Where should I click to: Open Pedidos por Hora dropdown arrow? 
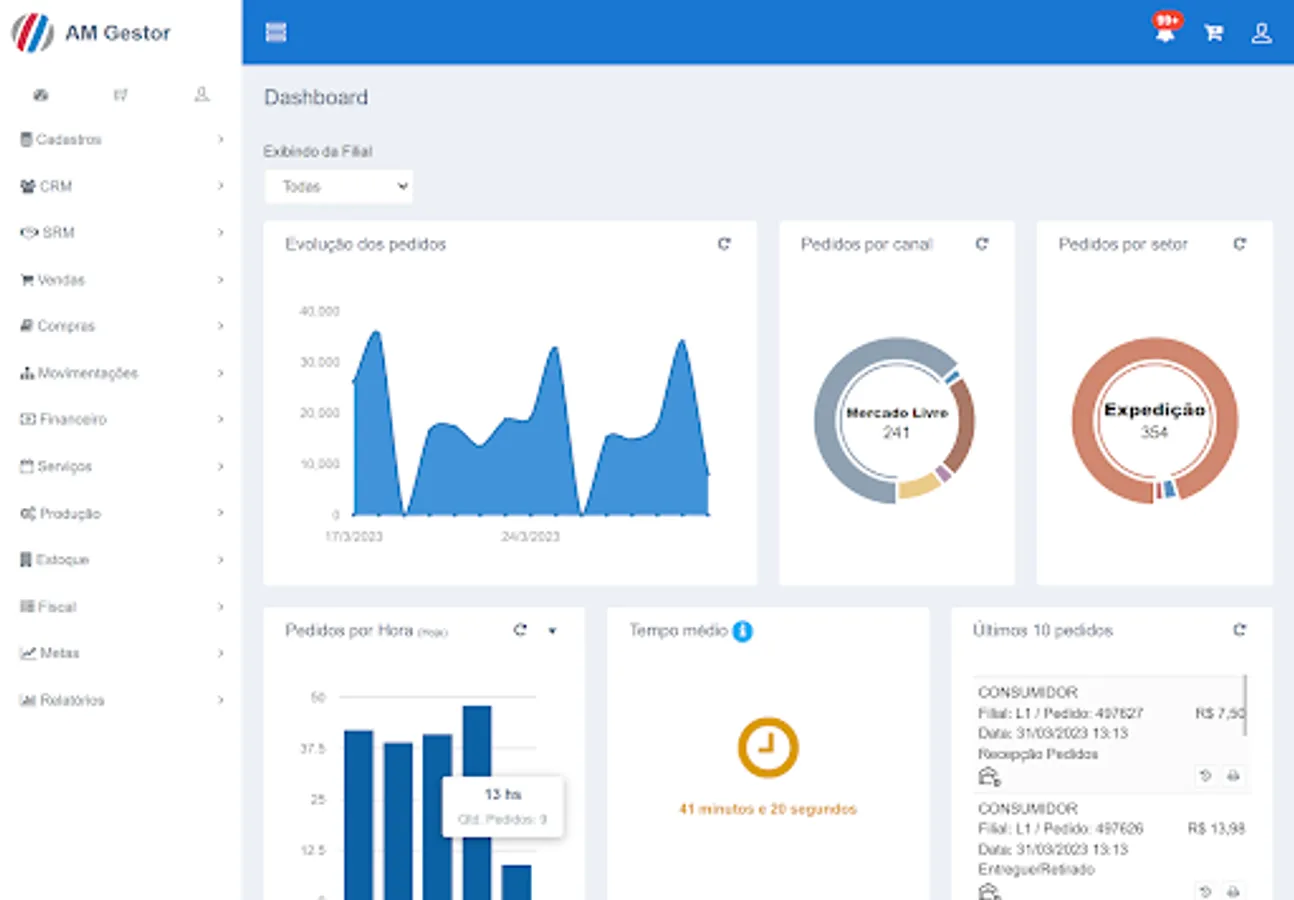[x=552, y=631]
